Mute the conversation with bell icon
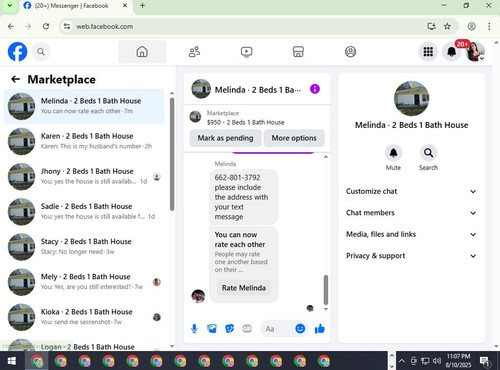Image resolution: width=500 pixels, height=370 pixels. 393,153
